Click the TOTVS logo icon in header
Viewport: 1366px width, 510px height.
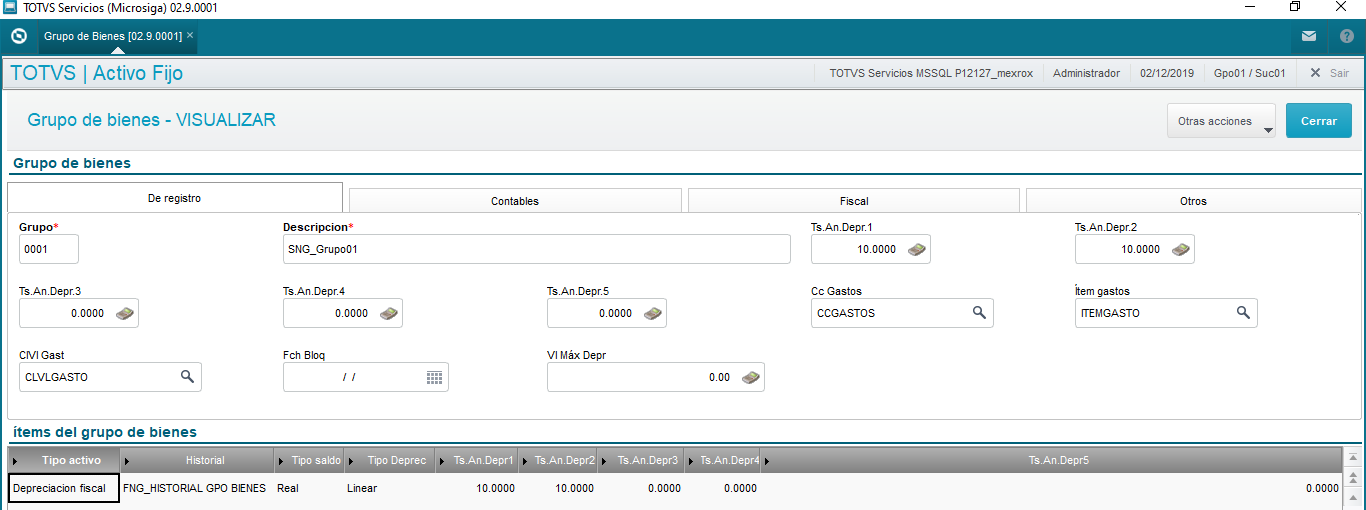(x=18, y=36)
